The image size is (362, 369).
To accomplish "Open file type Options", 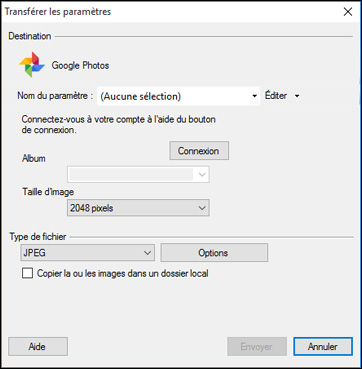I will (x=214, y=253).
